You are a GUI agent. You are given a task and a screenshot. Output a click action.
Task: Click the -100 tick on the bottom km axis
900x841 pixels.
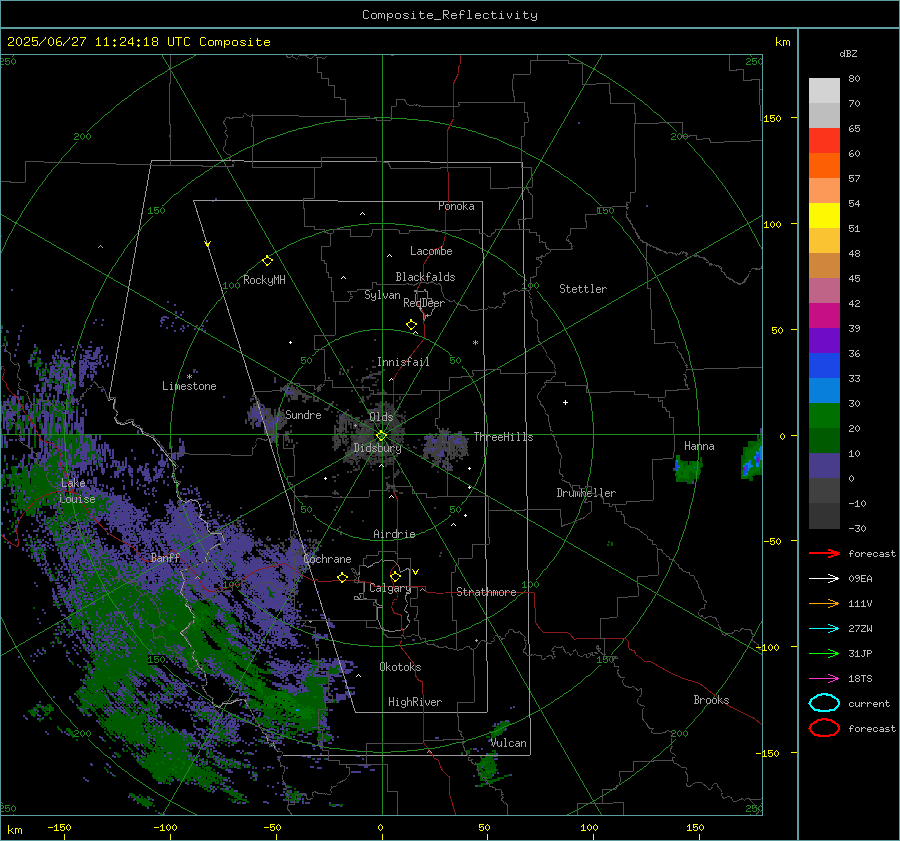(165, 828)
